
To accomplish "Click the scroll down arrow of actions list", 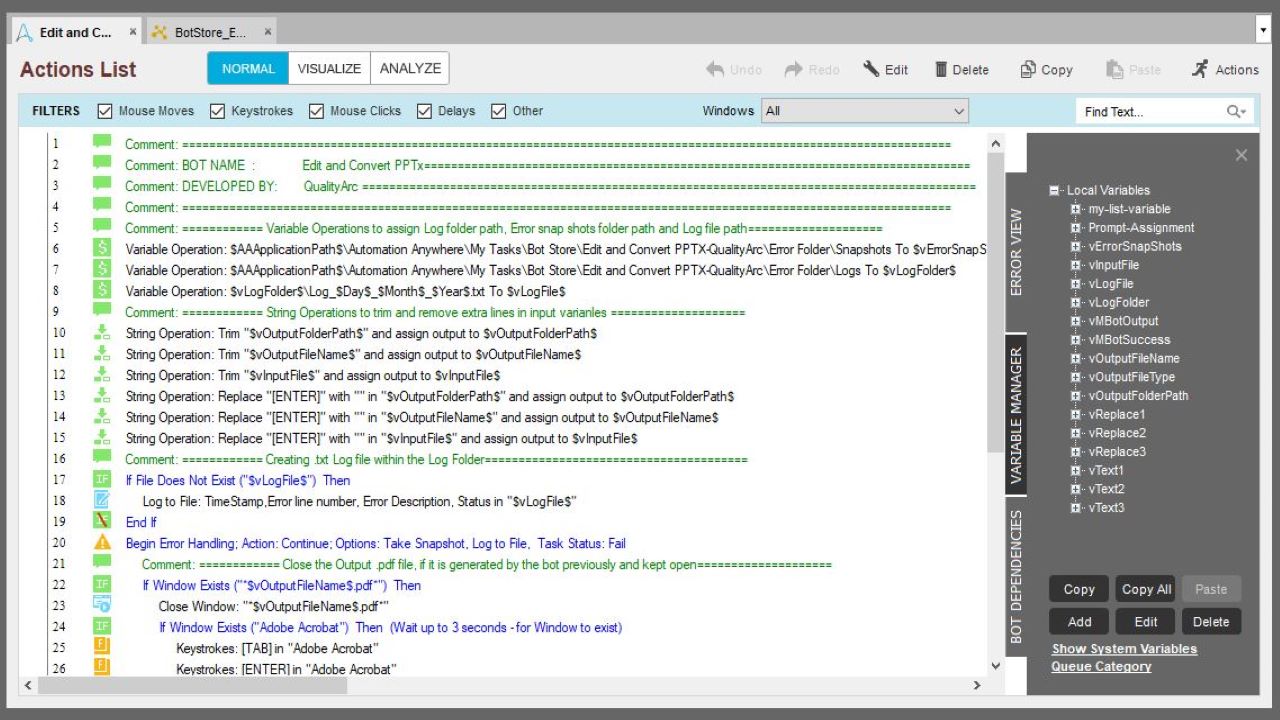I will point(995,666).
